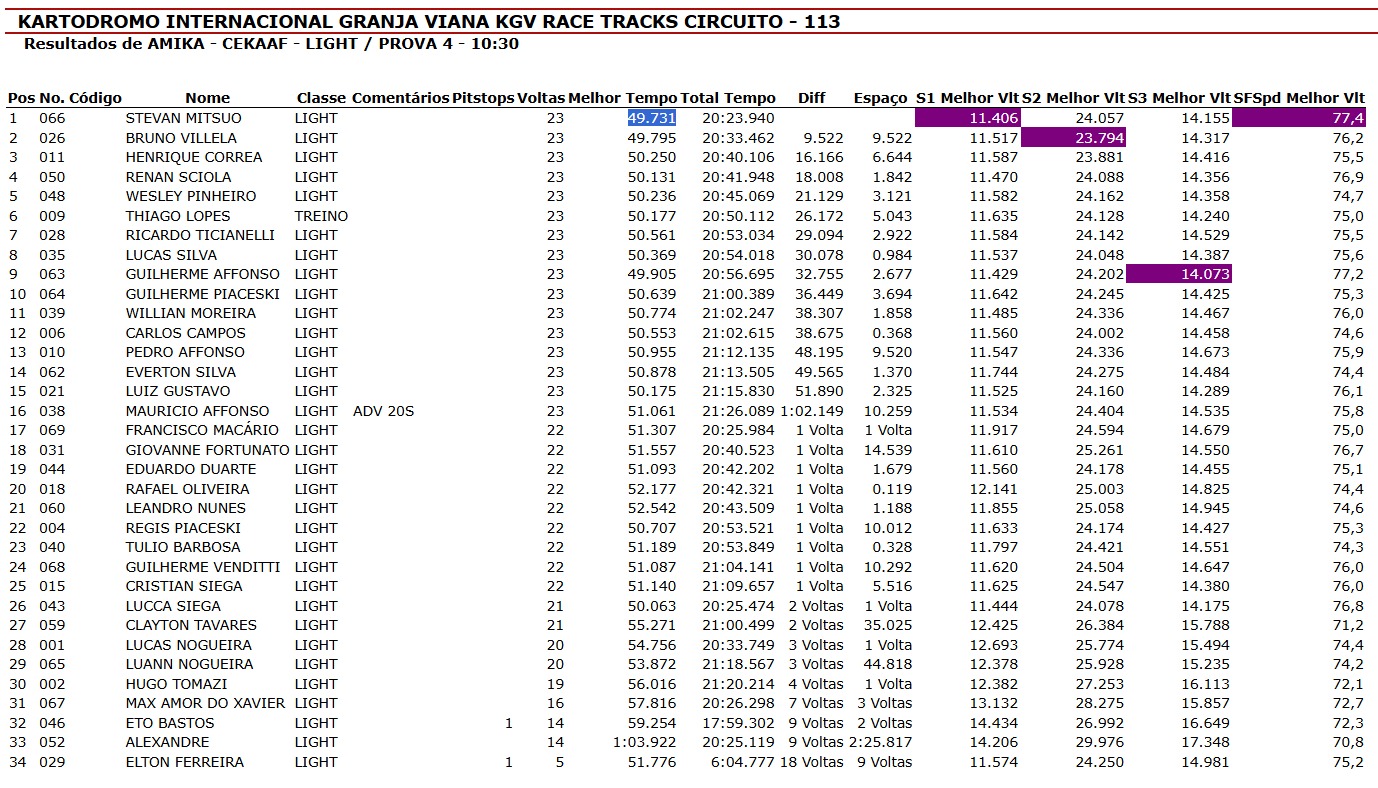Viewport: 1378px width, 788px height.
Task: Select driver name MAX AMOR DO XAVIER
Action: pyautogui.click(x=205, y=703)
